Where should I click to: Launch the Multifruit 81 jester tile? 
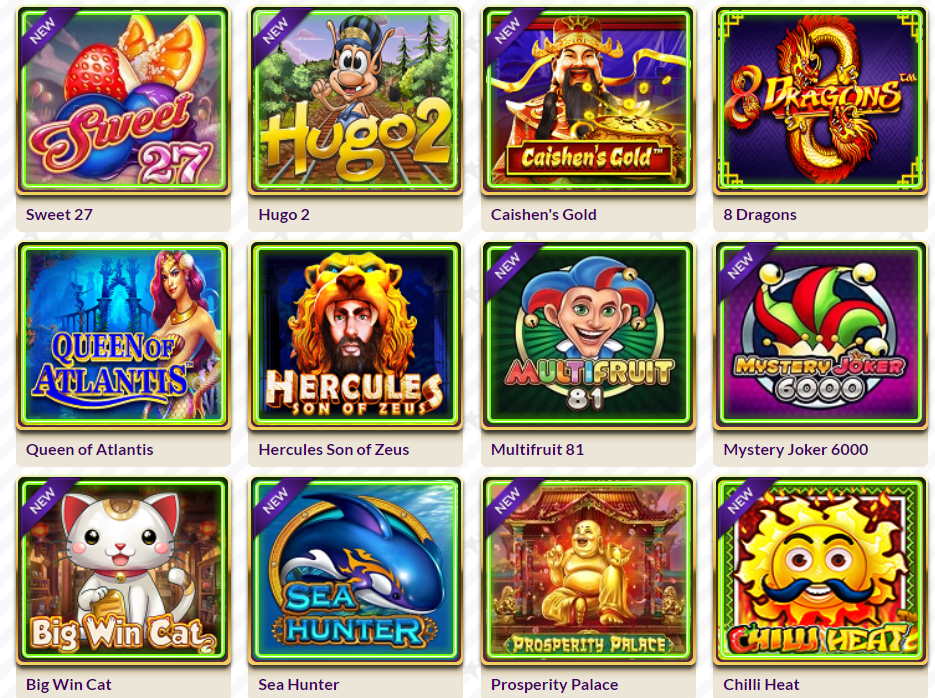588,335
